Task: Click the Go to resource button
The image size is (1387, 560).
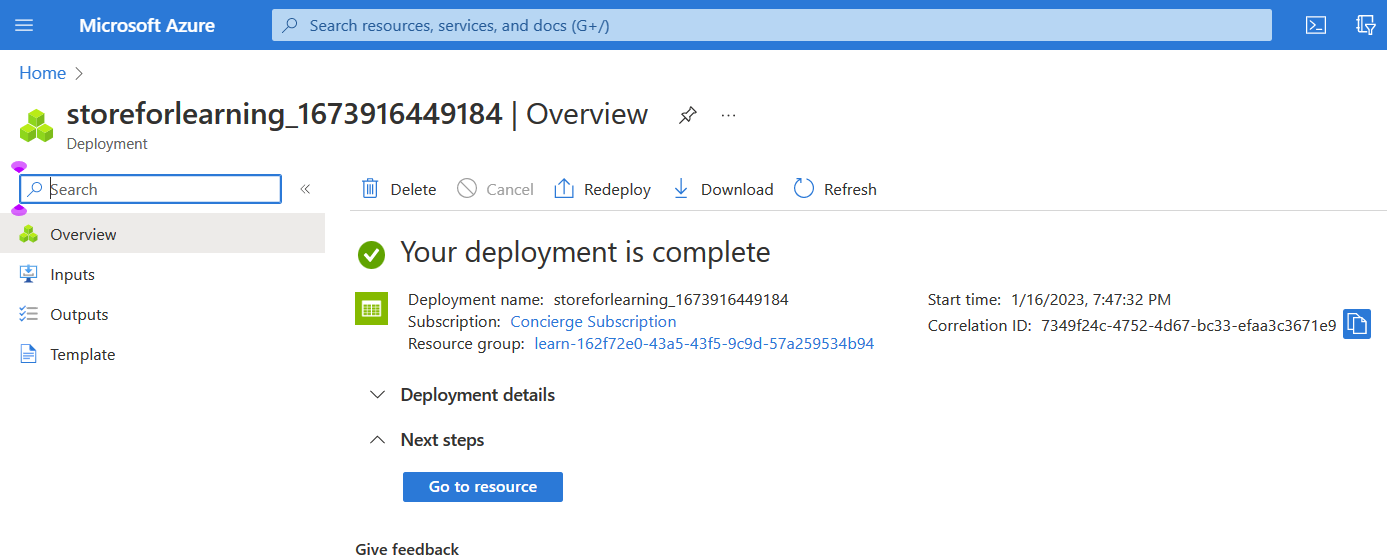Action: [483, 487]
